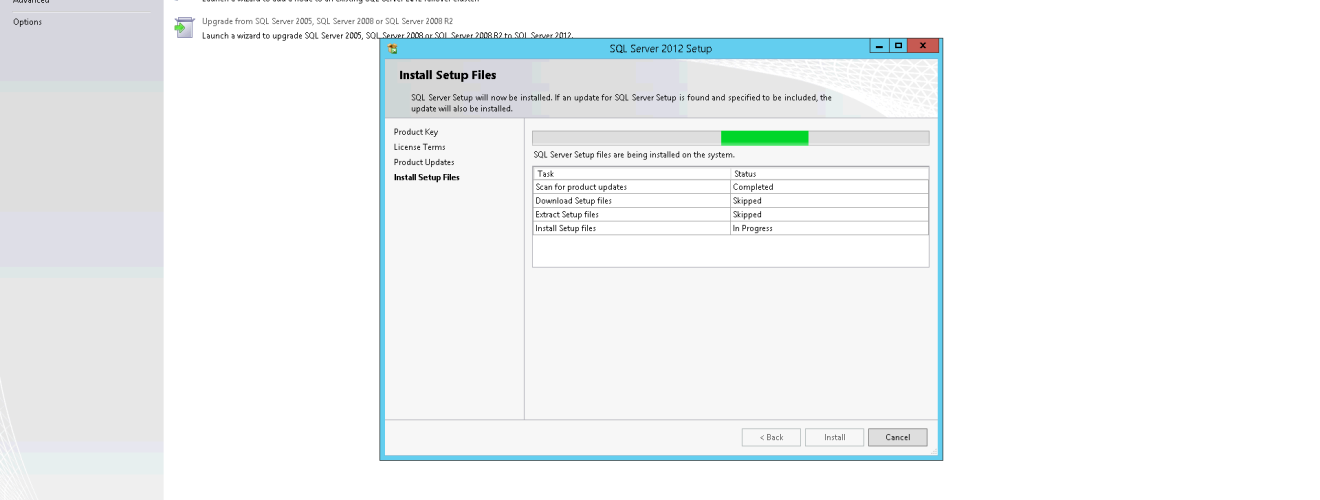Click the Back button
The image size is (1320, 500).
point(771,437)
